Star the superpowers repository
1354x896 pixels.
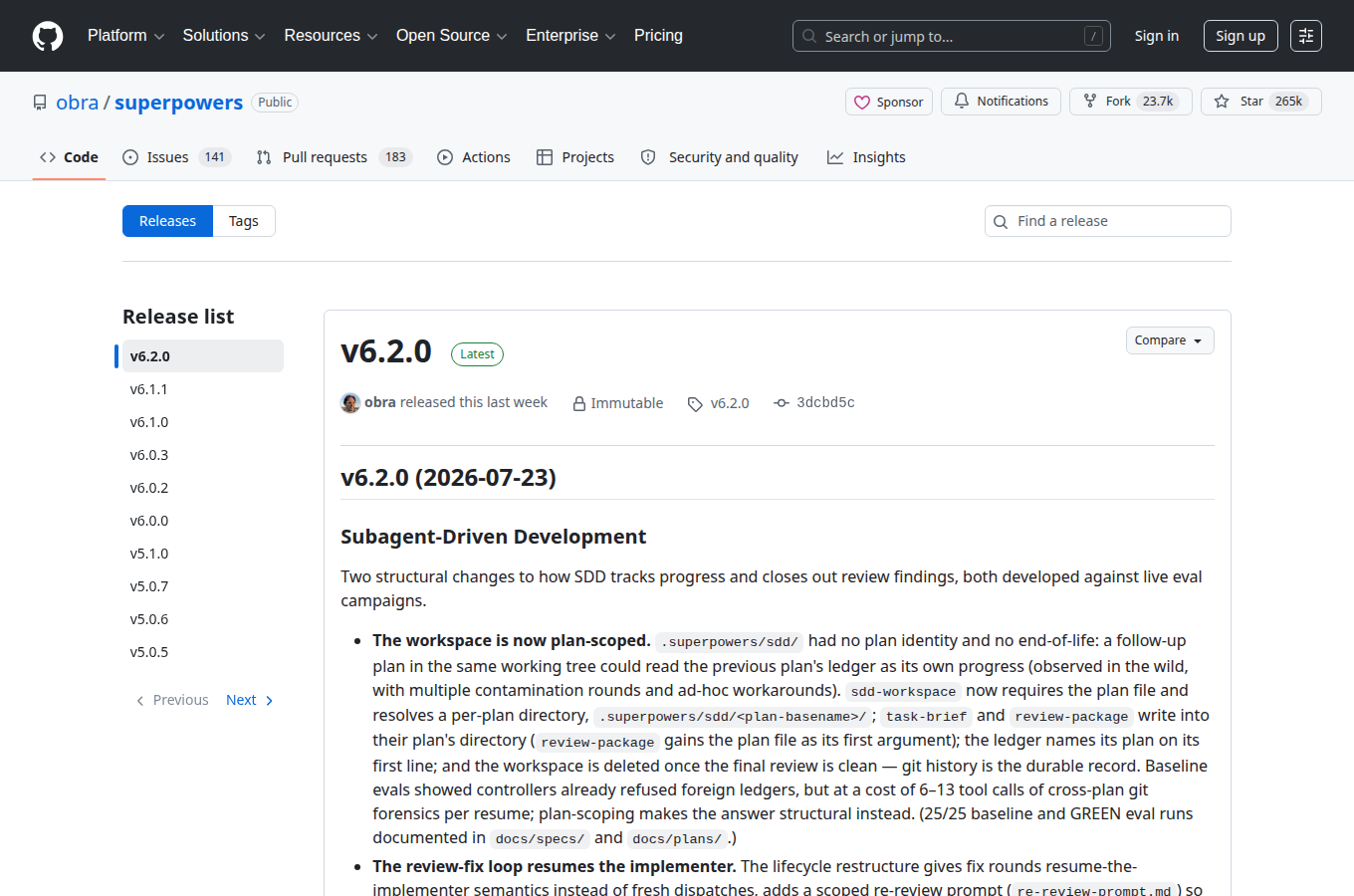(x=1261, y=102)
